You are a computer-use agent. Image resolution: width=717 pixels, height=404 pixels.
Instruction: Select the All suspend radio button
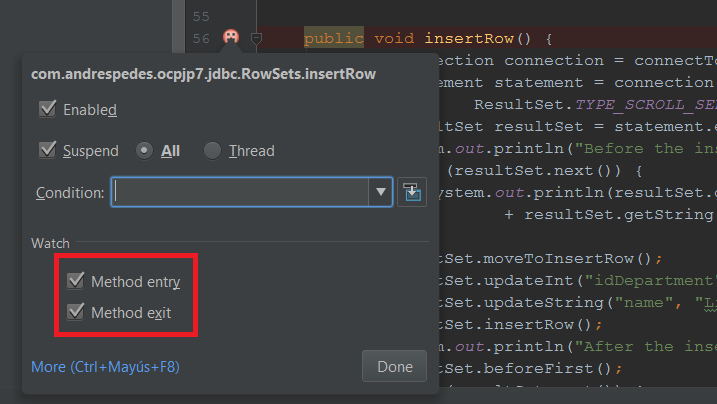click(x=144, y=150)
